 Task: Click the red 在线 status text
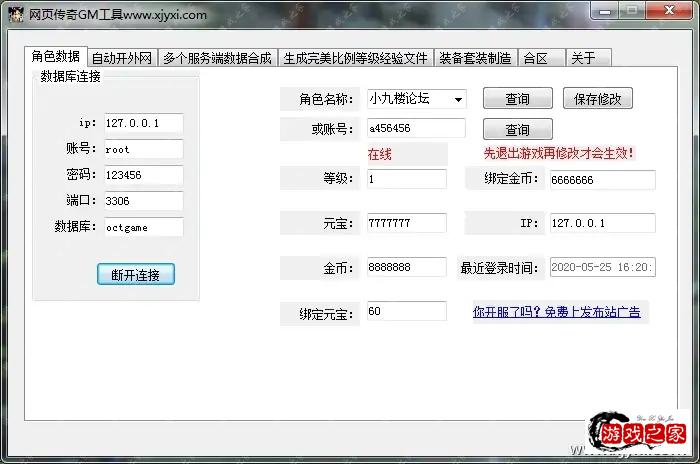coord(379,155)
